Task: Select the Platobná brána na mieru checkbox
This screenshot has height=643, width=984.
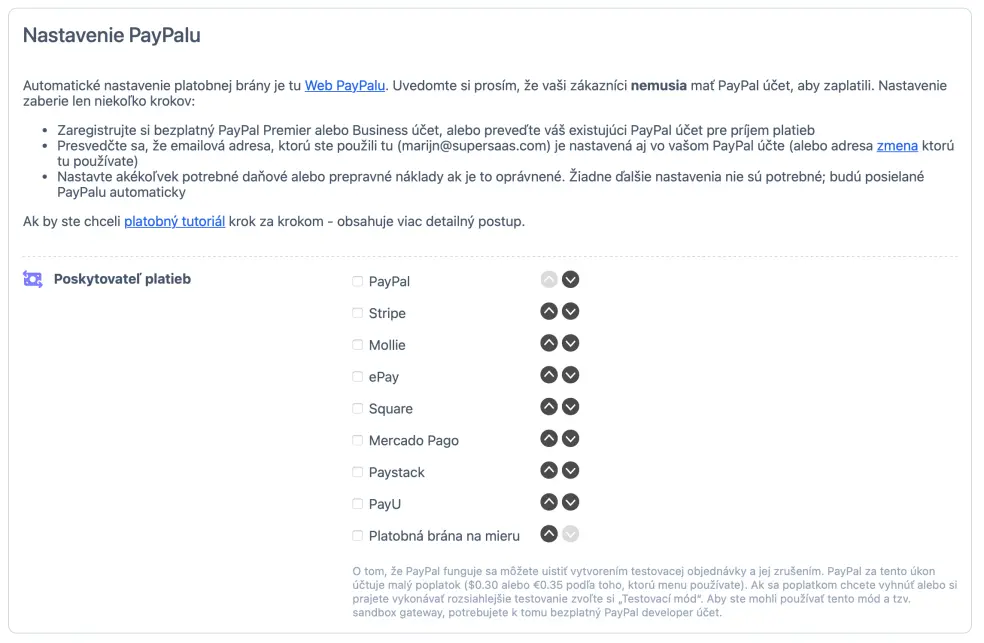Action: tap(356, 535)
